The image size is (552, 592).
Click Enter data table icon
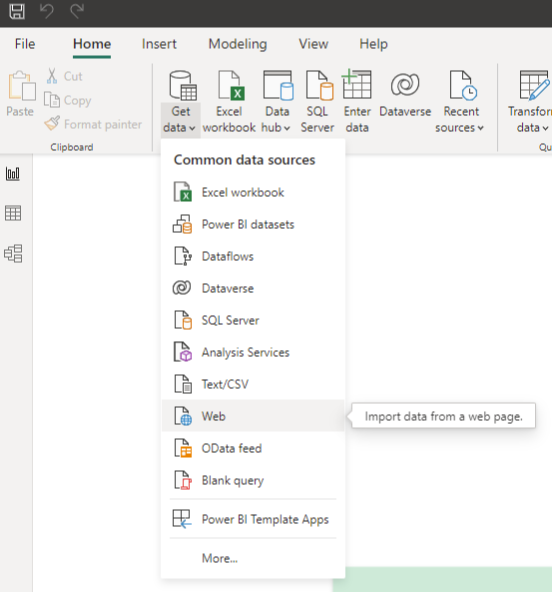356,84
